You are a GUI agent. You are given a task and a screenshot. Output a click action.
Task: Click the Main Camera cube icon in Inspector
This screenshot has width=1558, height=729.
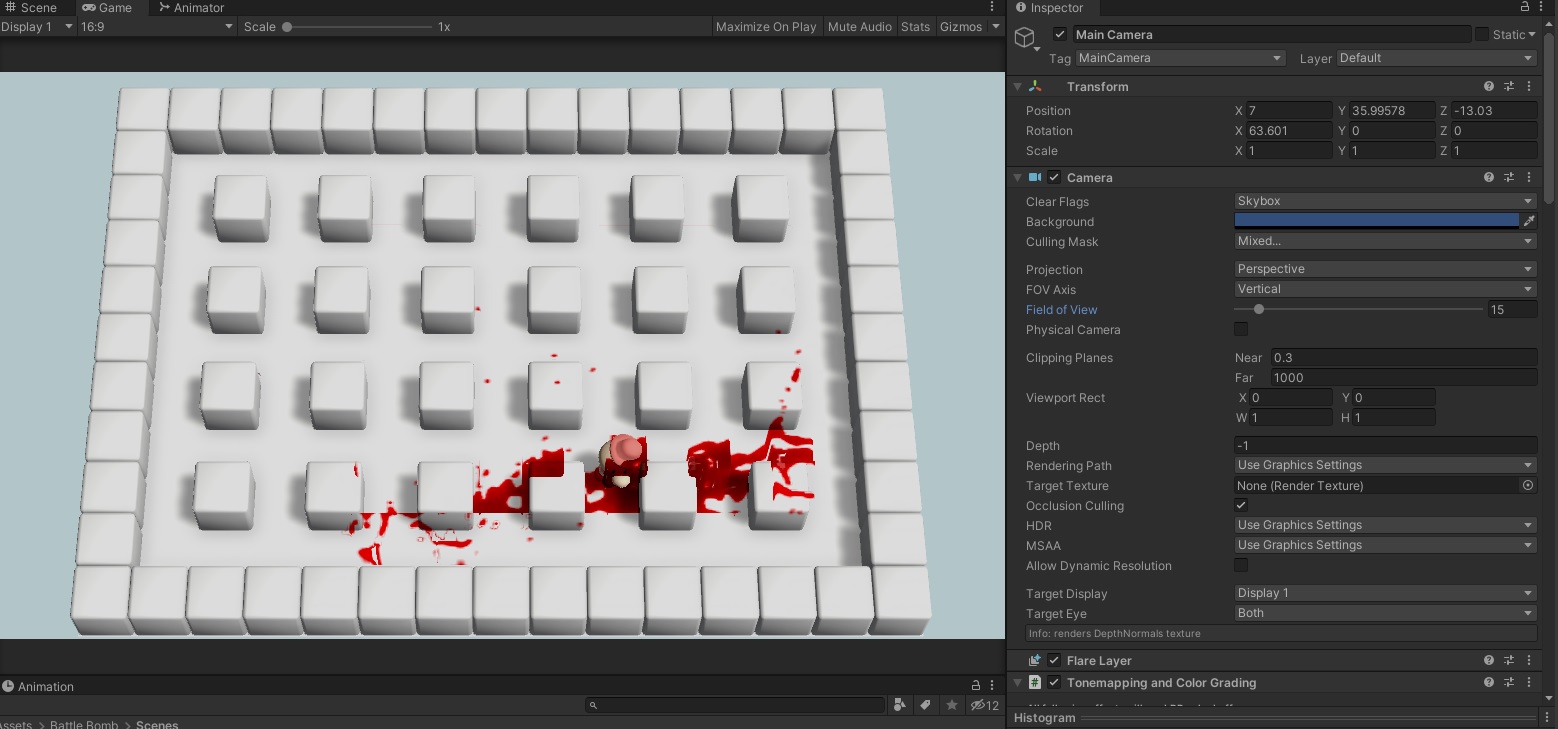[x=1024, y=37]
